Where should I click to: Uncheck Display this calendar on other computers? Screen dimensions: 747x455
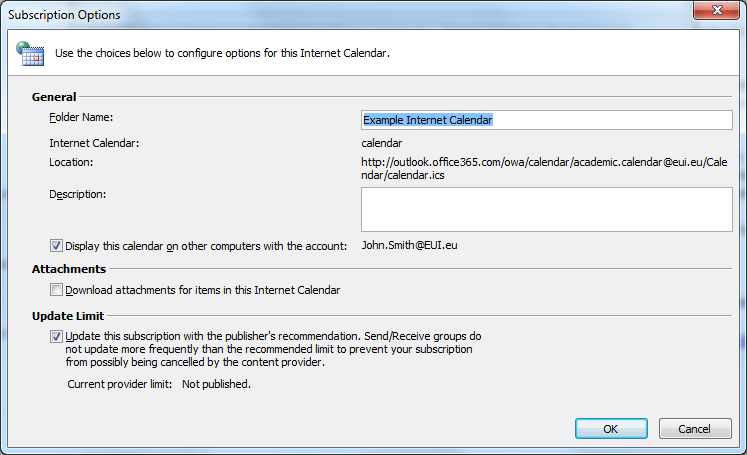[x=56, y=245]
